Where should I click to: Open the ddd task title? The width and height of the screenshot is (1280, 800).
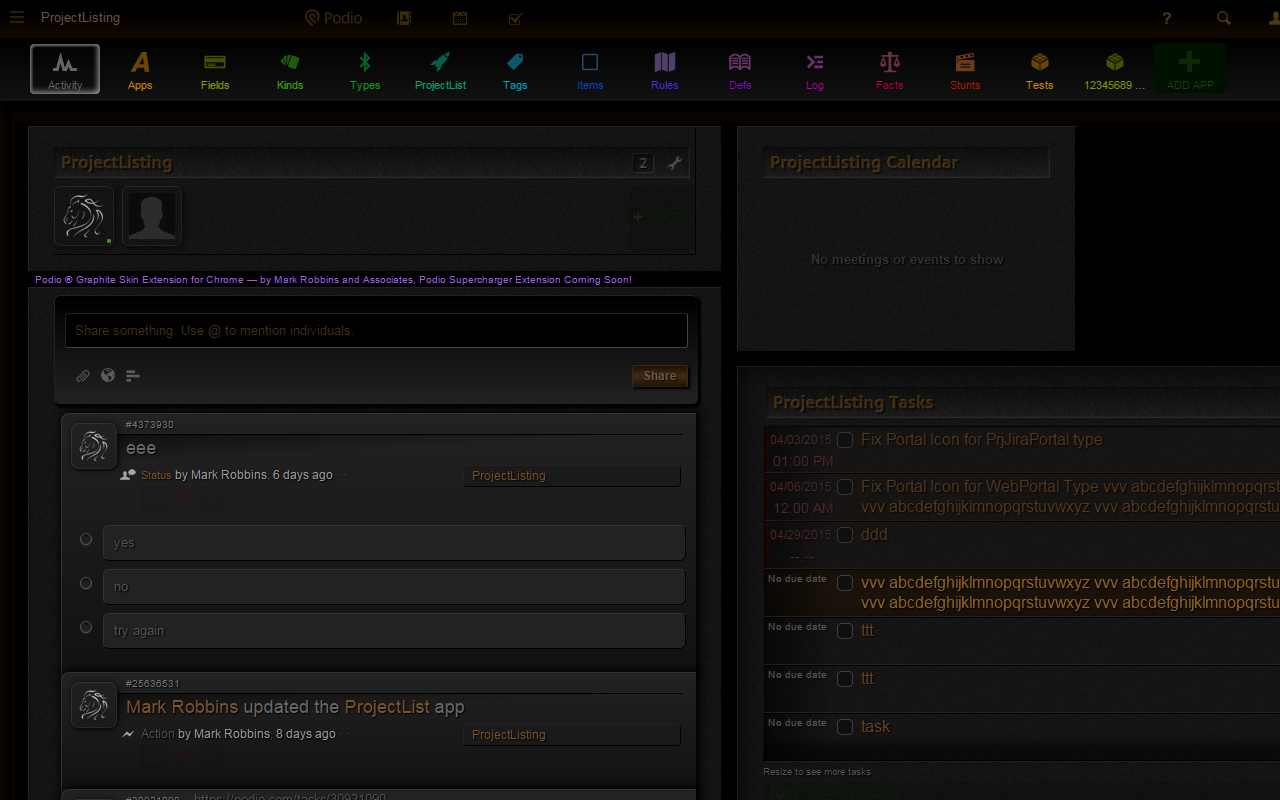(x=874, y=535)
